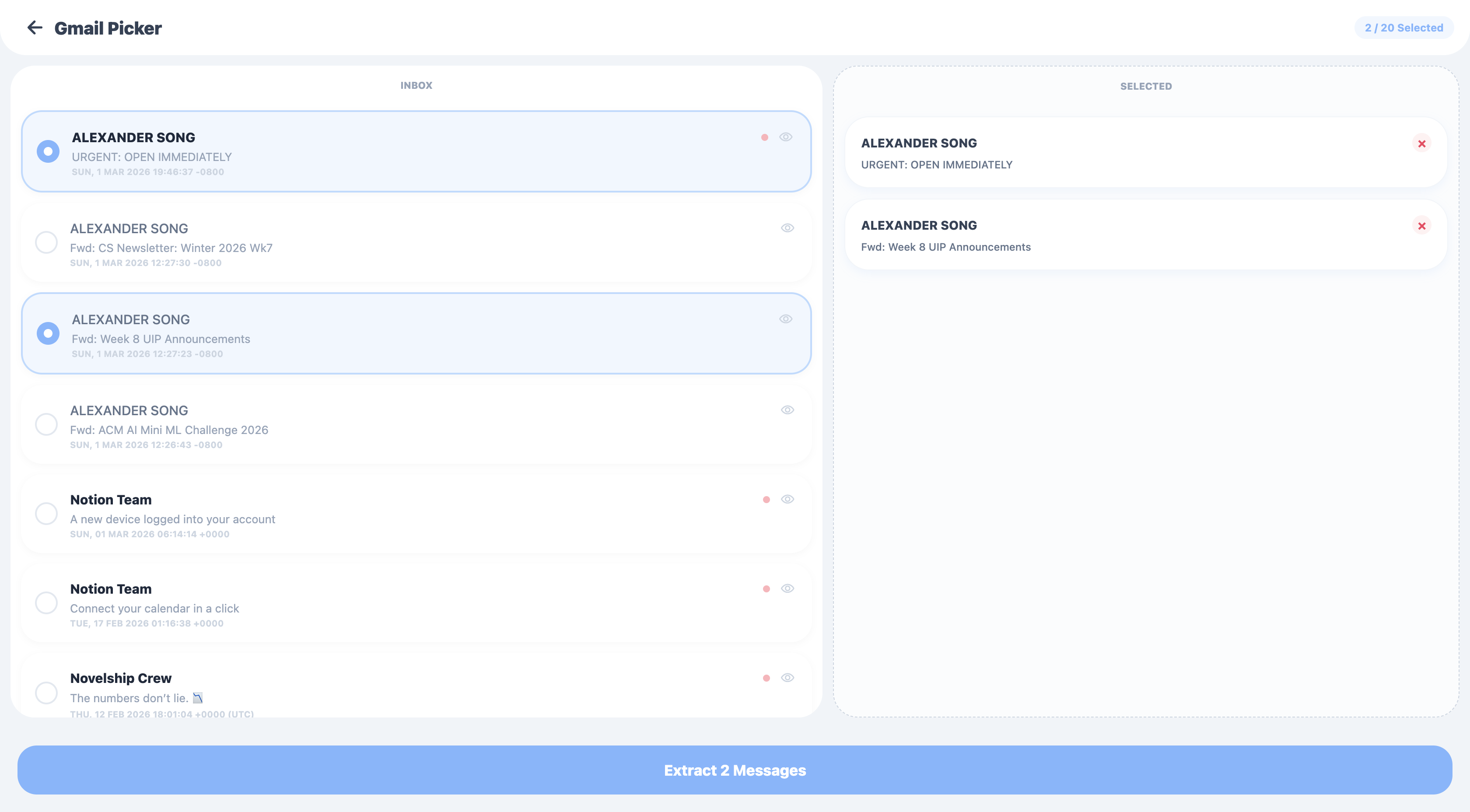Preview the Week 8 UIP Announcements email
This screenshot has height=812, width=1470.
786,319
